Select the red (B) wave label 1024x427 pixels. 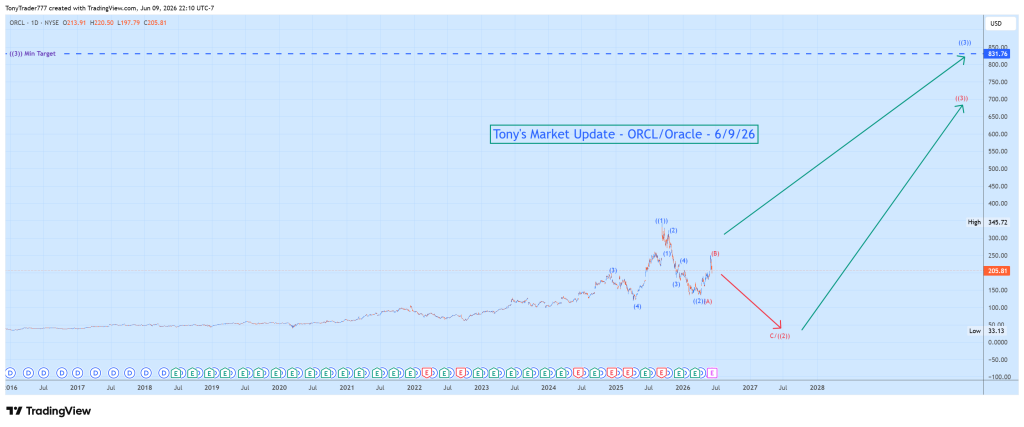point(715,253)
